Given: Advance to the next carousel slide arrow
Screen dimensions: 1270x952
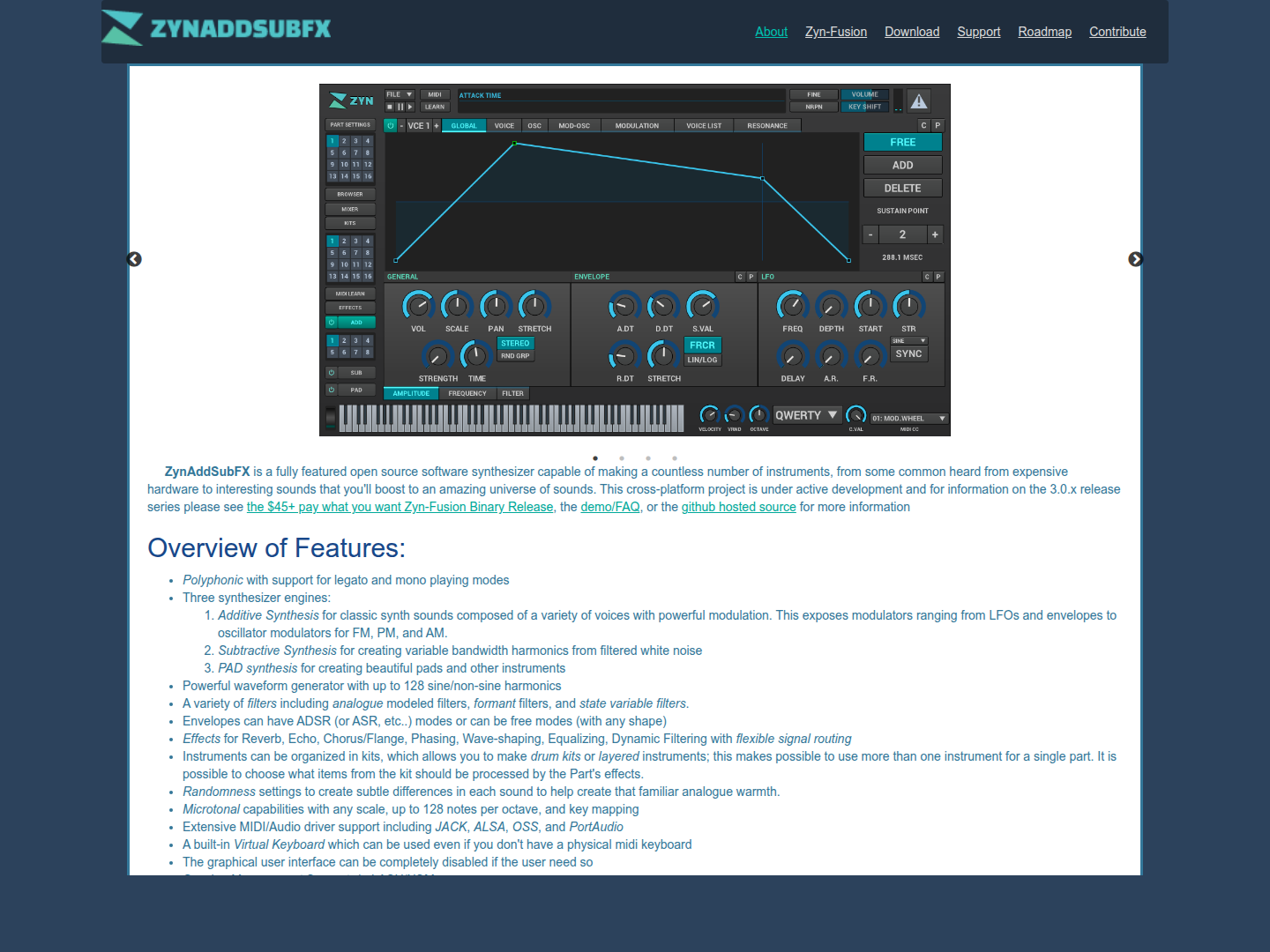Looking at the screenshot, I should (x=1136, y=259).
